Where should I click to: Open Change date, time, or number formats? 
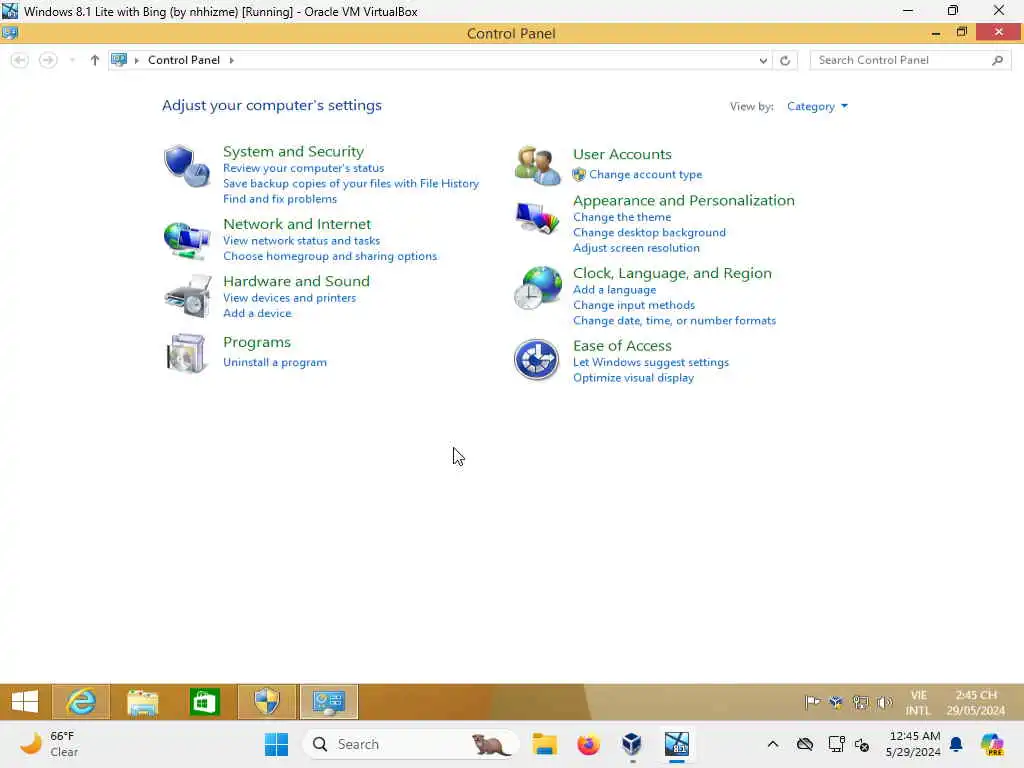point(674,321)
